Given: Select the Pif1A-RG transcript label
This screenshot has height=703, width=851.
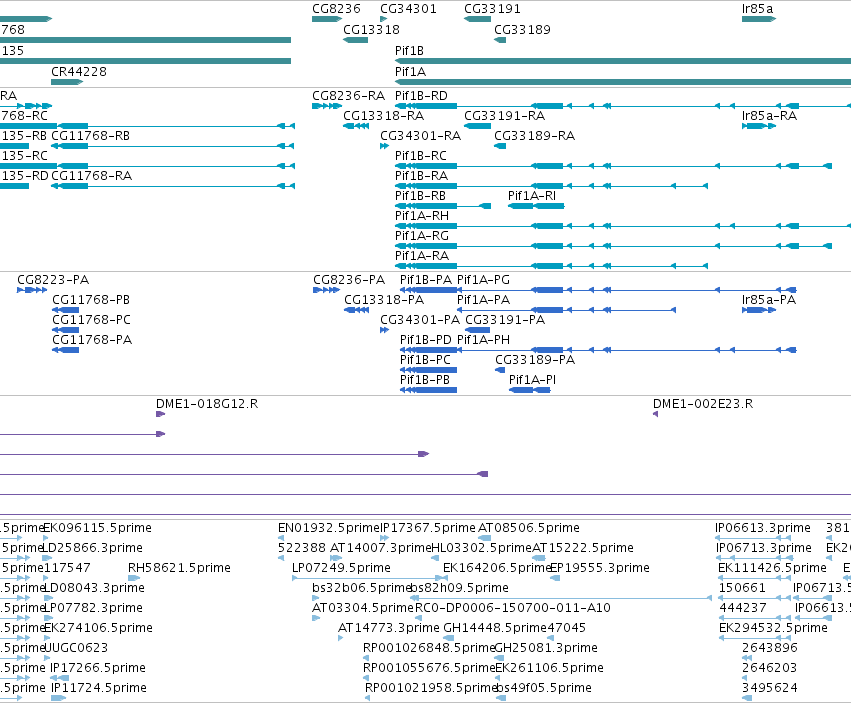Looking at the screenshot, I should click(422, 236).
